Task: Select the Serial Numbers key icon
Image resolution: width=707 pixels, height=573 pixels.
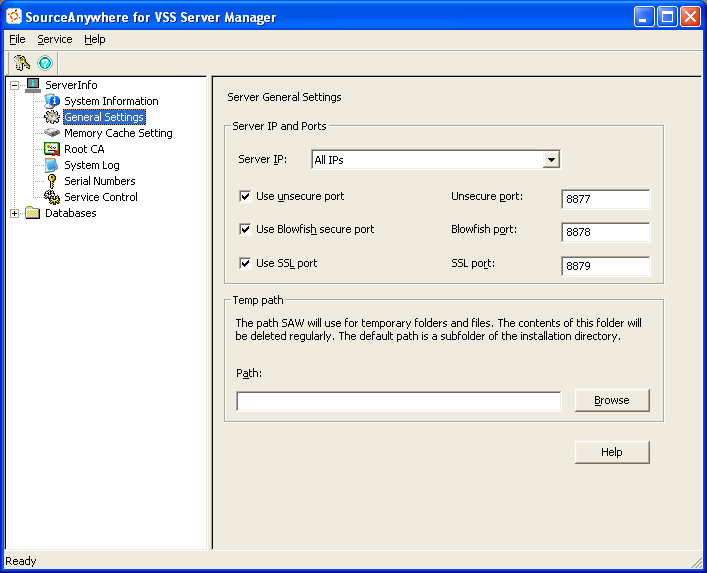Action: tap(52, 181)
